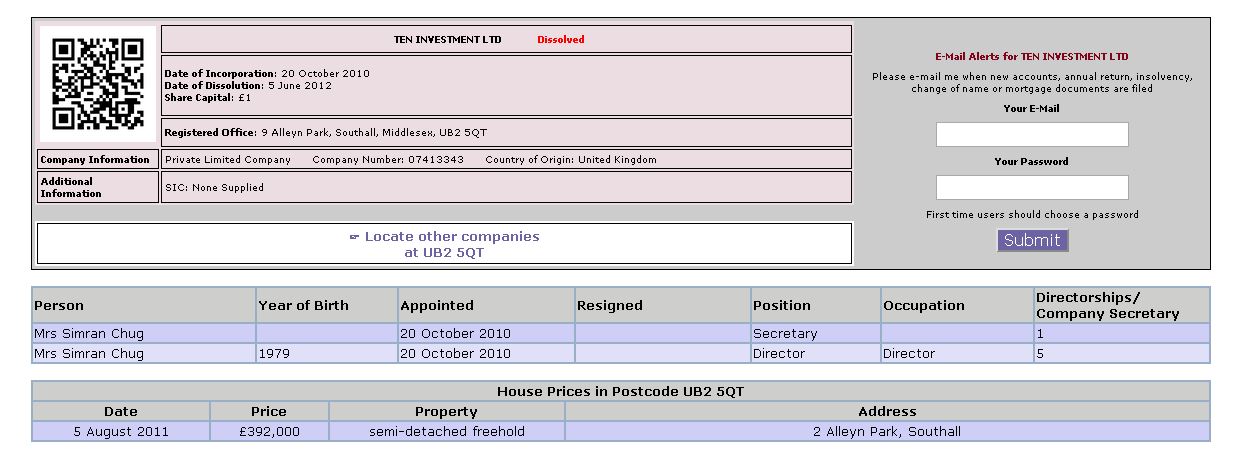Click the House Prices in Postcode heading
The width and height of the screenshot is (1242, 454).
tap(620, 392)
